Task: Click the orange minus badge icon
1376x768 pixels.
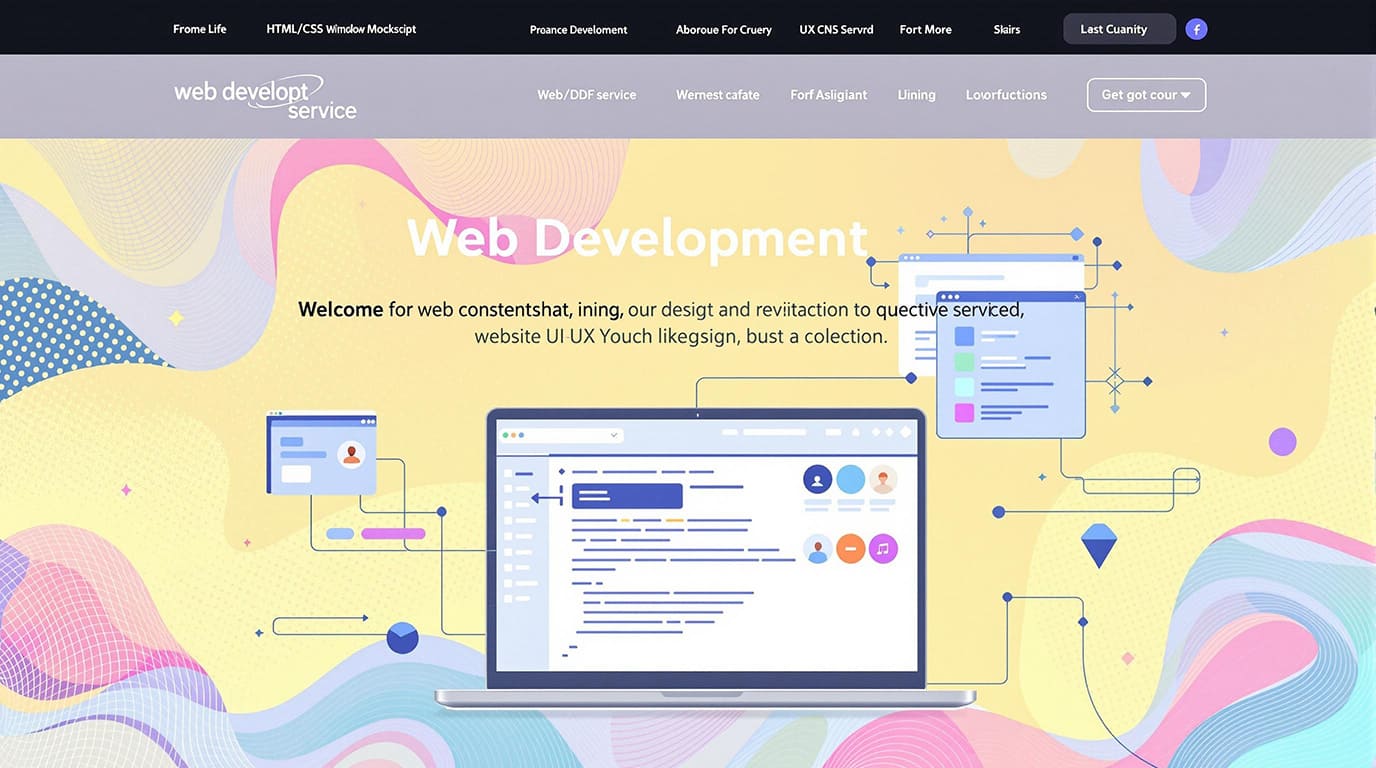Action: (851, 548)
